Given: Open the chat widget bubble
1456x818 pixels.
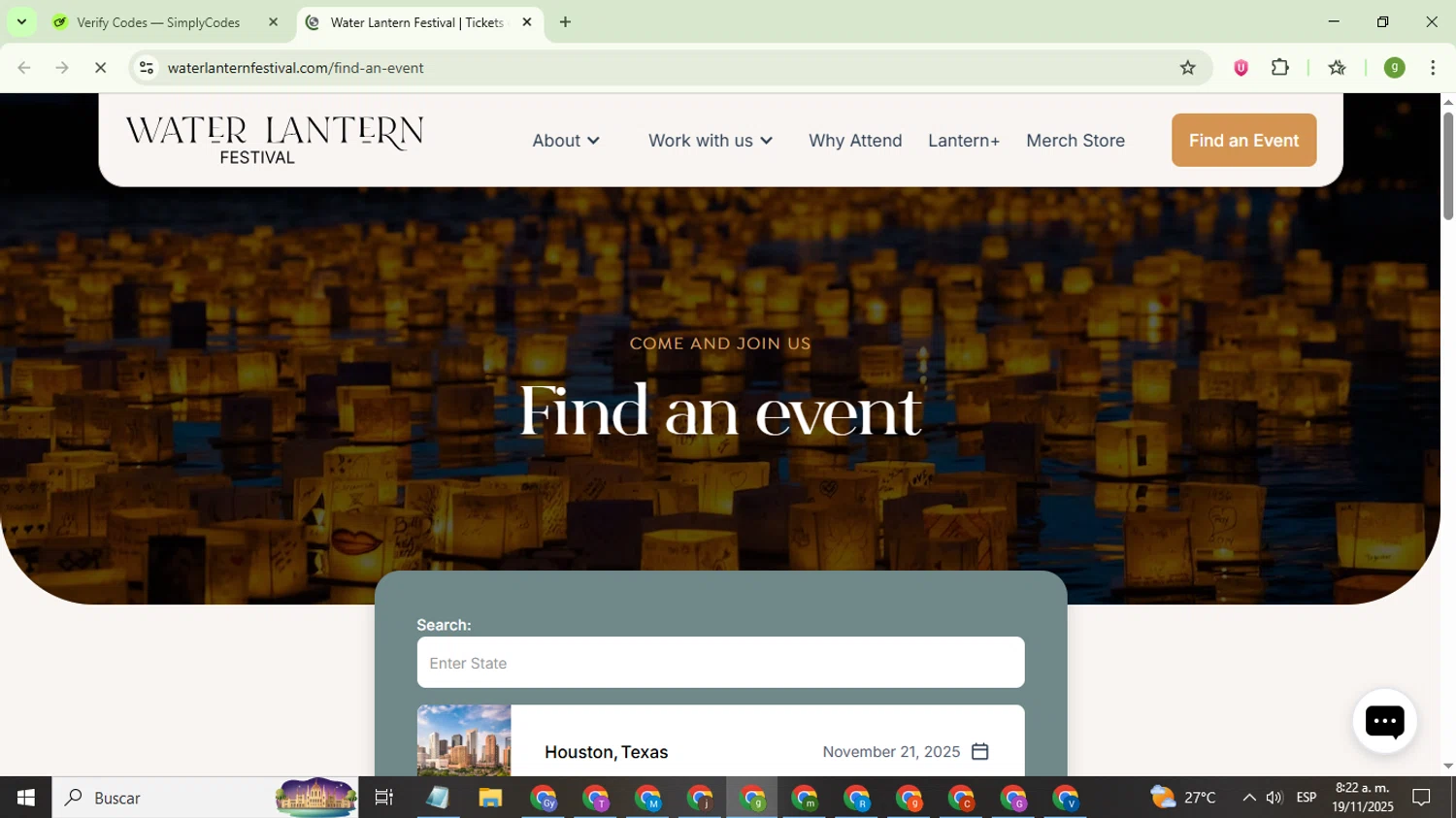Looking at the screenshot, I should [1384, 721].
